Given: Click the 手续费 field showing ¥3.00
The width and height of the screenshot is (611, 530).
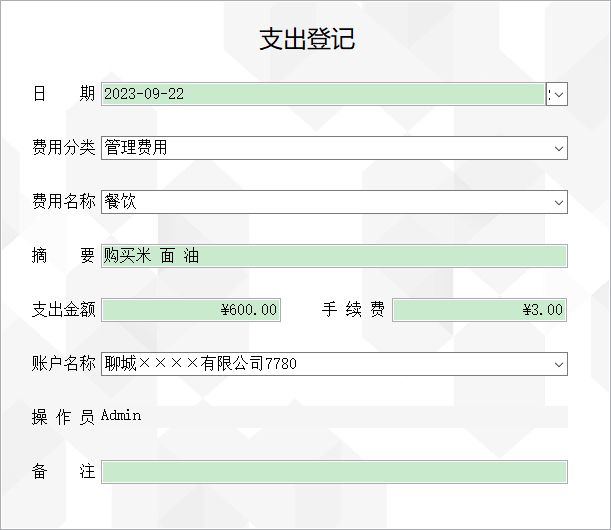Looking at the screenshot, I should pos(480,310).
